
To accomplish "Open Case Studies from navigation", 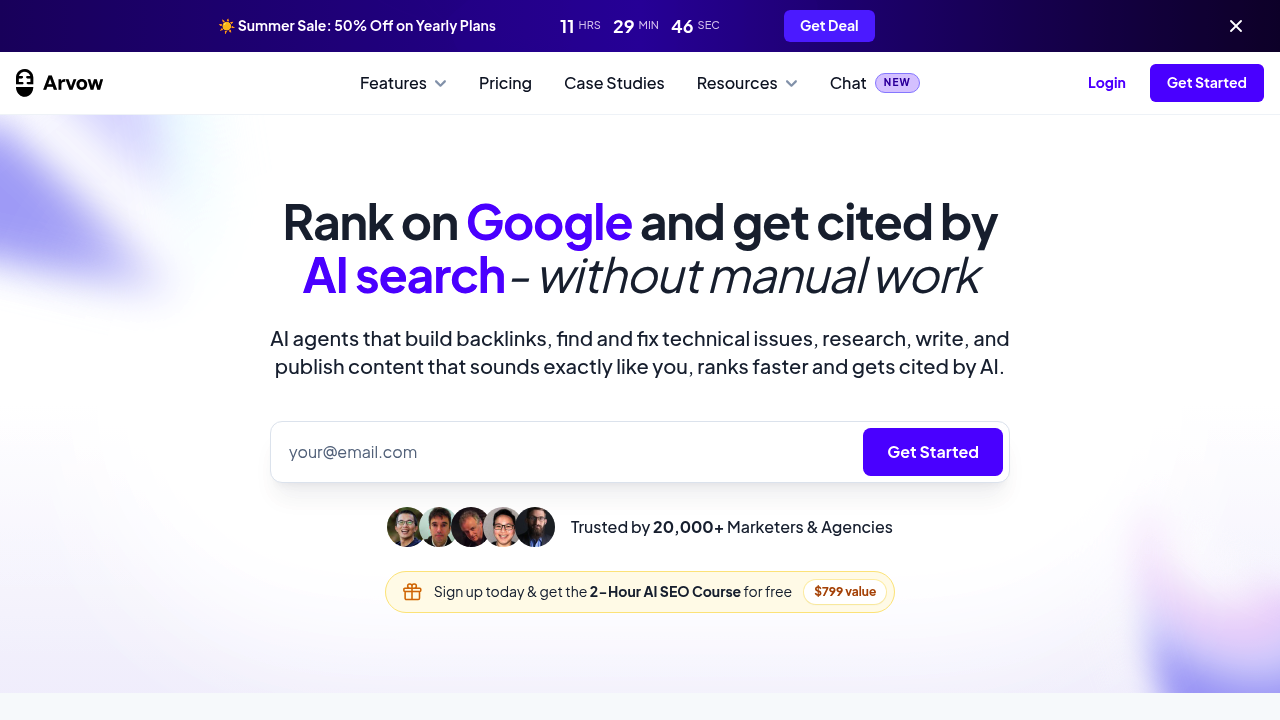I will (614, 83).
